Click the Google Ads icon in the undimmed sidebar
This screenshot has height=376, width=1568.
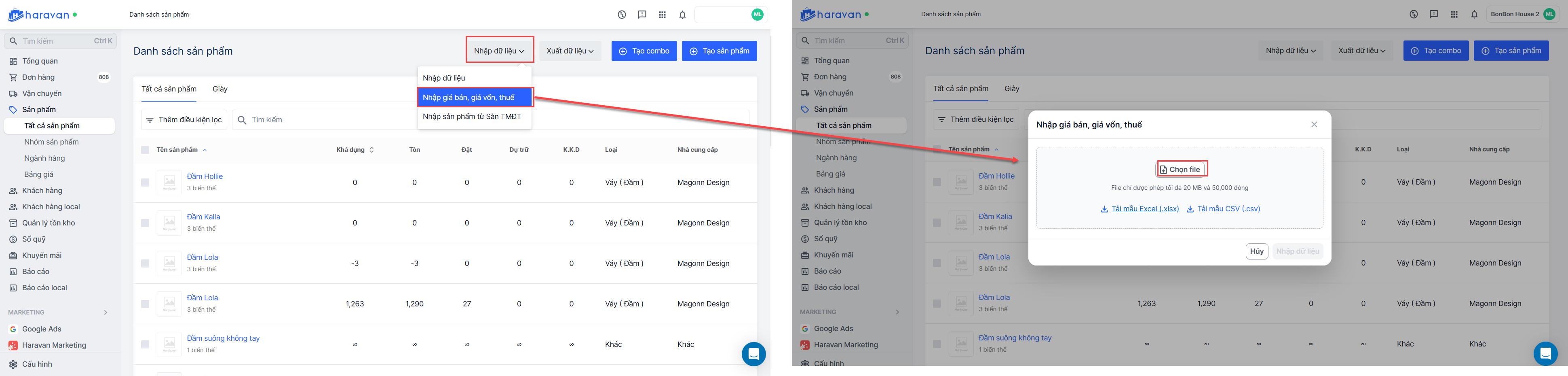[x=13, y=329]
